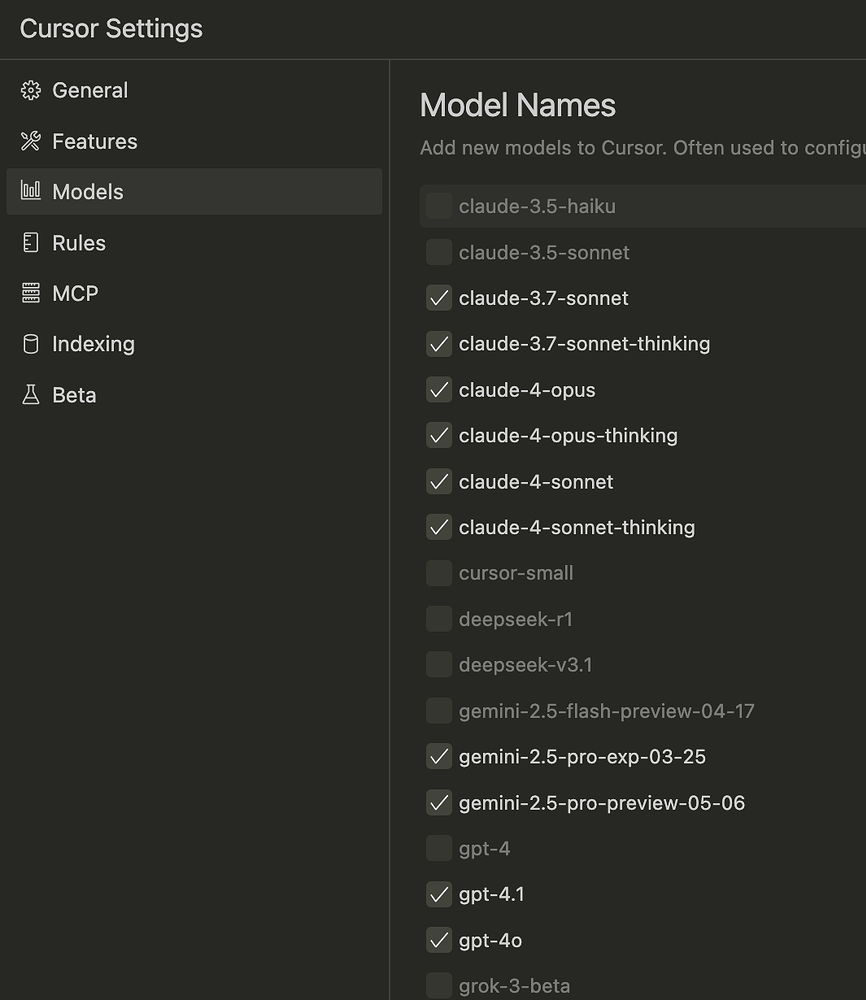Click the Cursor Settings title

111,29
